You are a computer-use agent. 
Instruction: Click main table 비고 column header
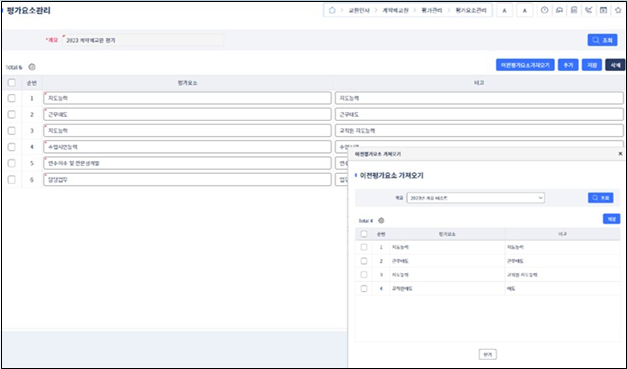pyautogui.click(x=479, y=83)
